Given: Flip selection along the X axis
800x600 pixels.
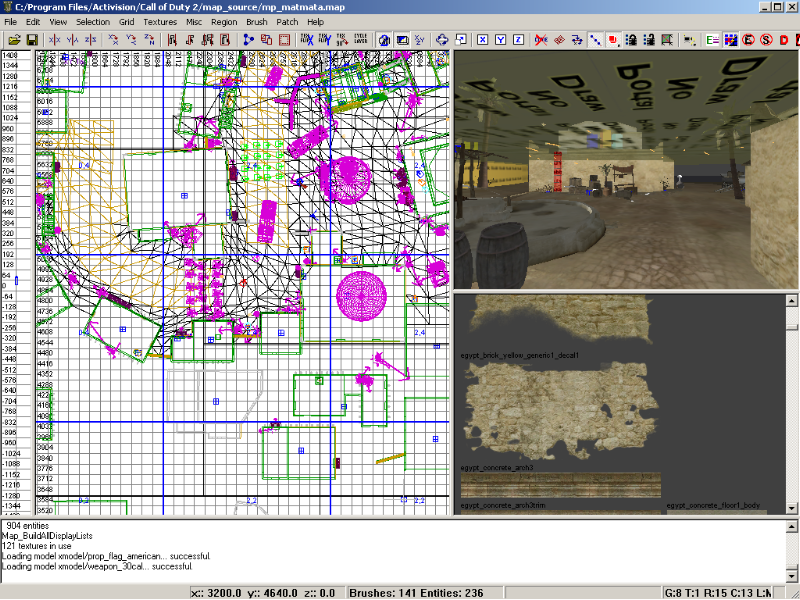Looking at the screenshot, I should (55, 40).
